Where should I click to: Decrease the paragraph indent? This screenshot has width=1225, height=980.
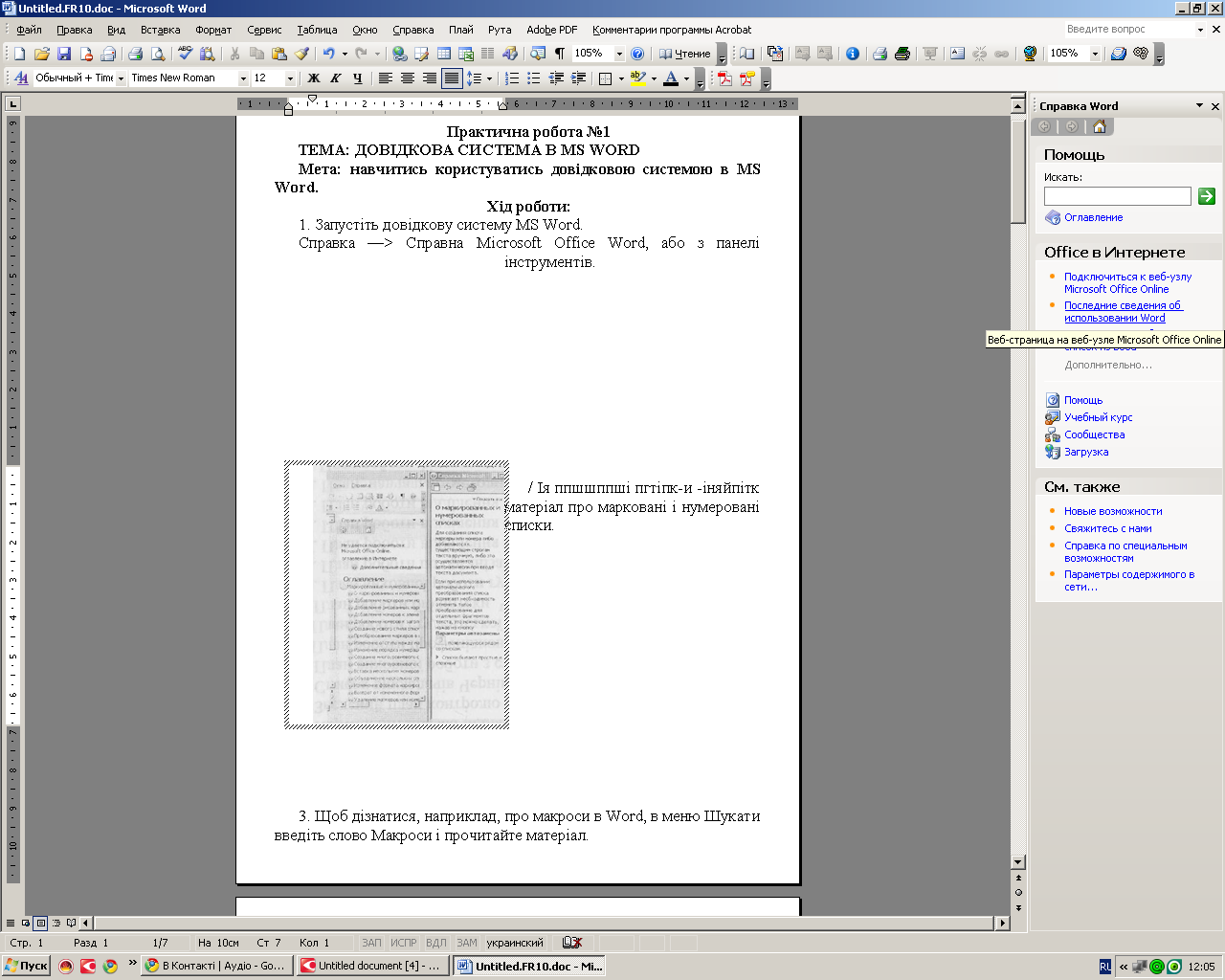tap(556, 78)
